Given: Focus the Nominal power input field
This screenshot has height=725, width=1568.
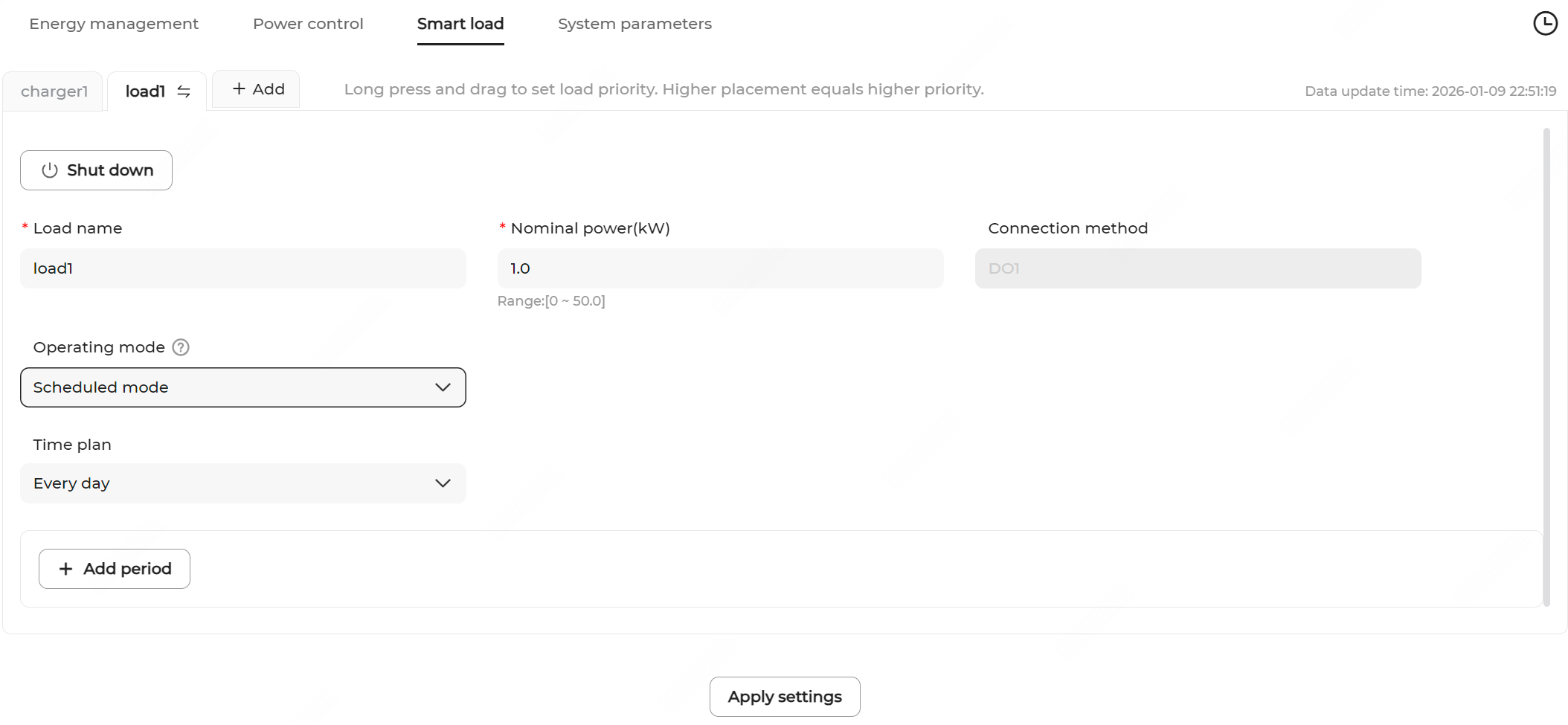Looking at the screenshot, I should tap(720, 268).
